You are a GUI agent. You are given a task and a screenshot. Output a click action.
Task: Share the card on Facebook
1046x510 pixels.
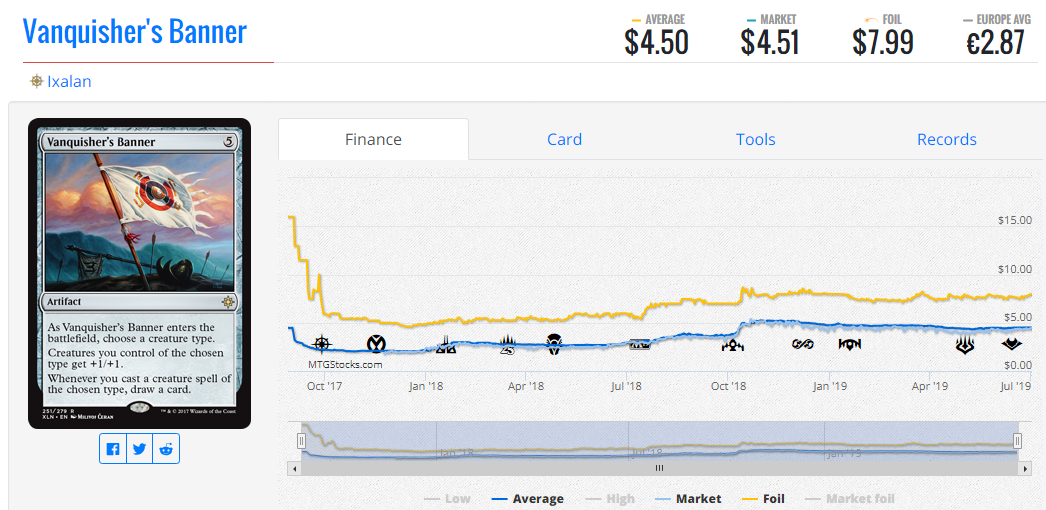[113, 449]
